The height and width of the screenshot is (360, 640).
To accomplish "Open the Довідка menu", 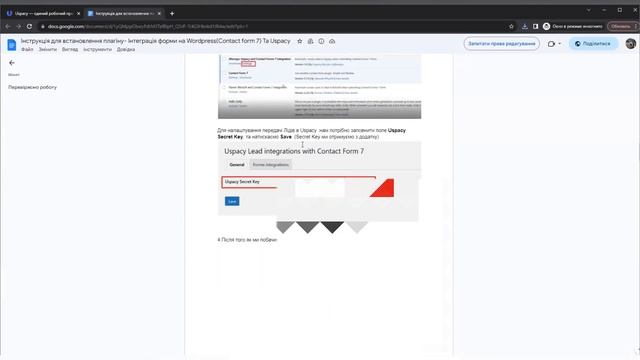I will pyautogui.click(x=126, y=49).
